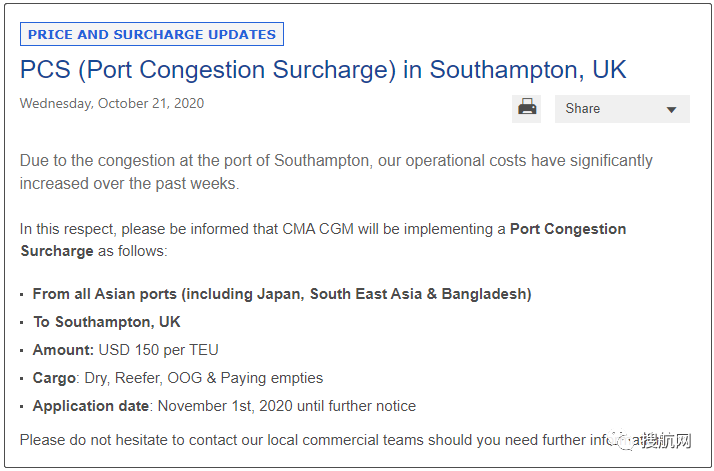
Task: Click the bold "Amount:" label
Action: pyautogui.click(x=64, y=350)
